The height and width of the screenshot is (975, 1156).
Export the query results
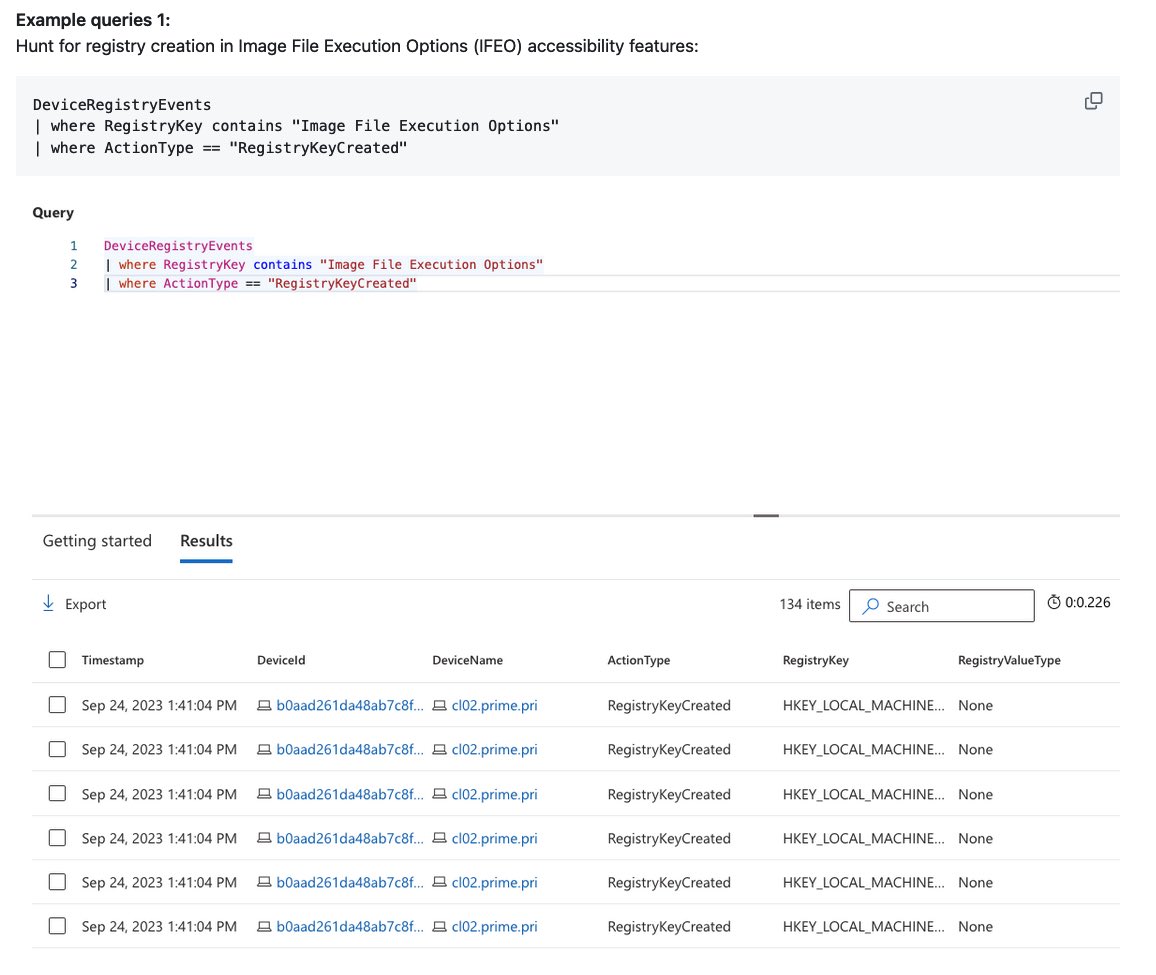click(74, 604)
